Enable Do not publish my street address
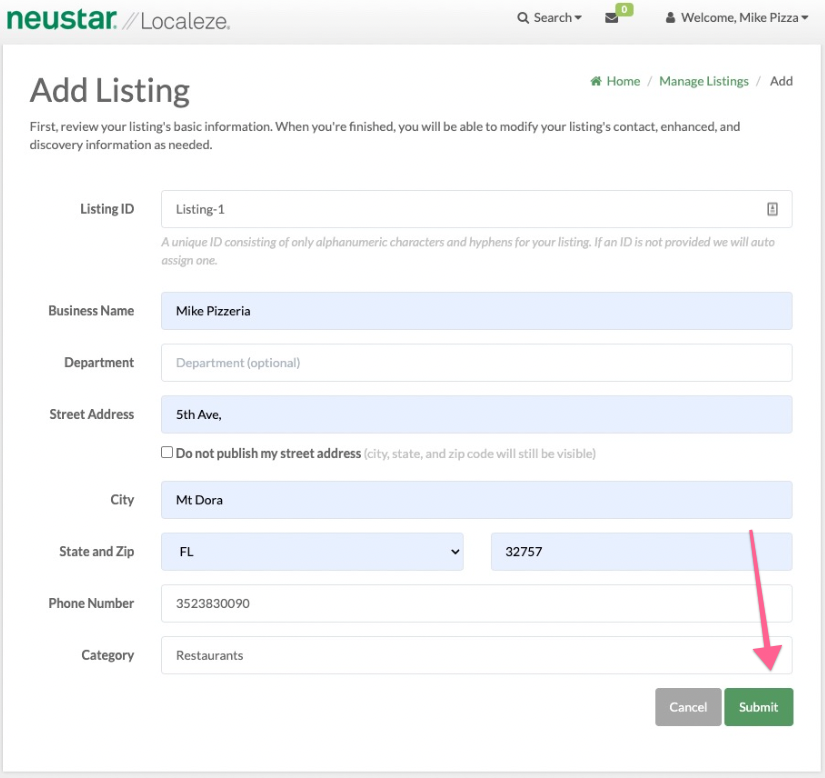Viewport: 825px width, 778px height. tap(167, 452)
